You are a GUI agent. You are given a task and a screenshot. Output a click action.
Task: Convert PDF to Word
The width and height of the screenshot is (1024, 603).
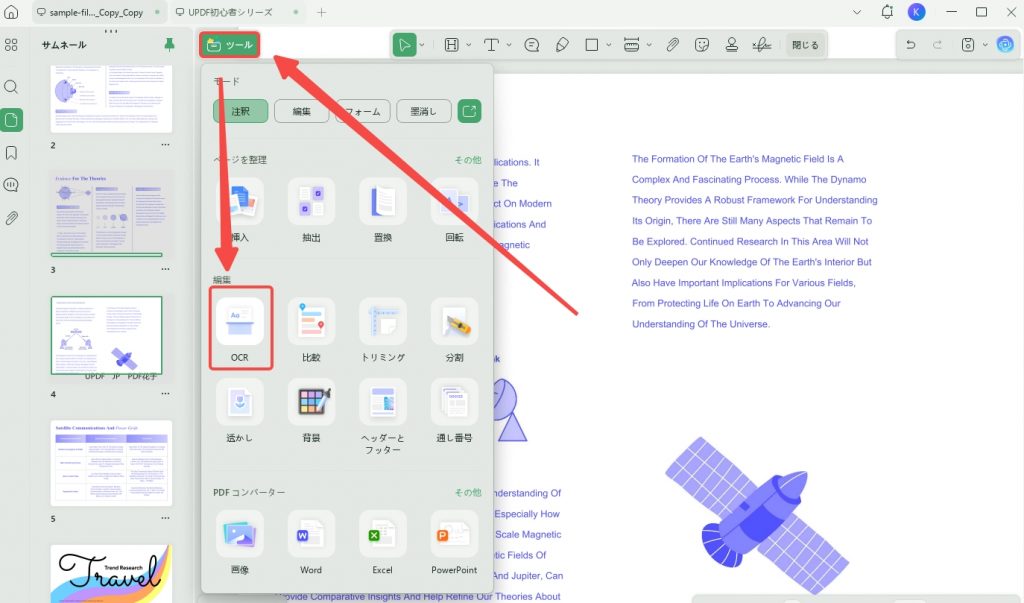[312, 543]
